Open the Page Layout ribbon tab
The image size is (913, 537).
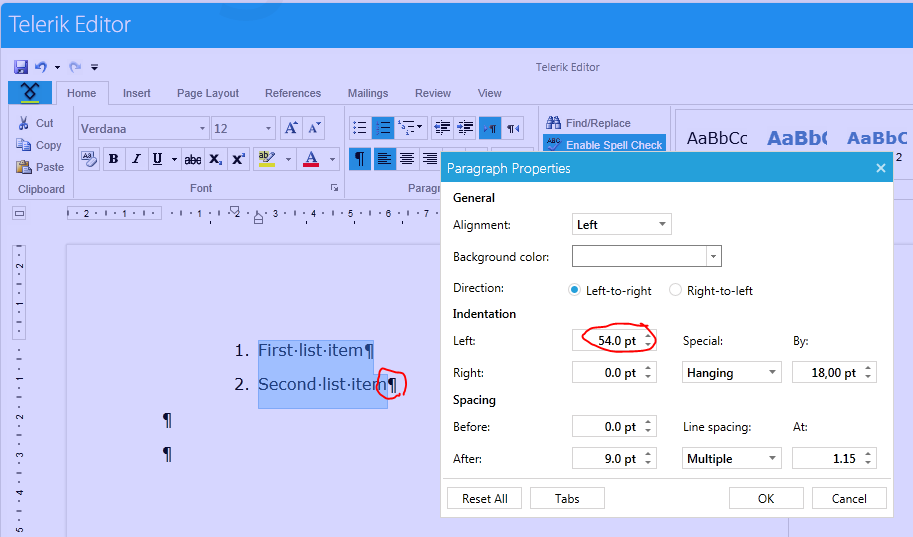(208, 93)
